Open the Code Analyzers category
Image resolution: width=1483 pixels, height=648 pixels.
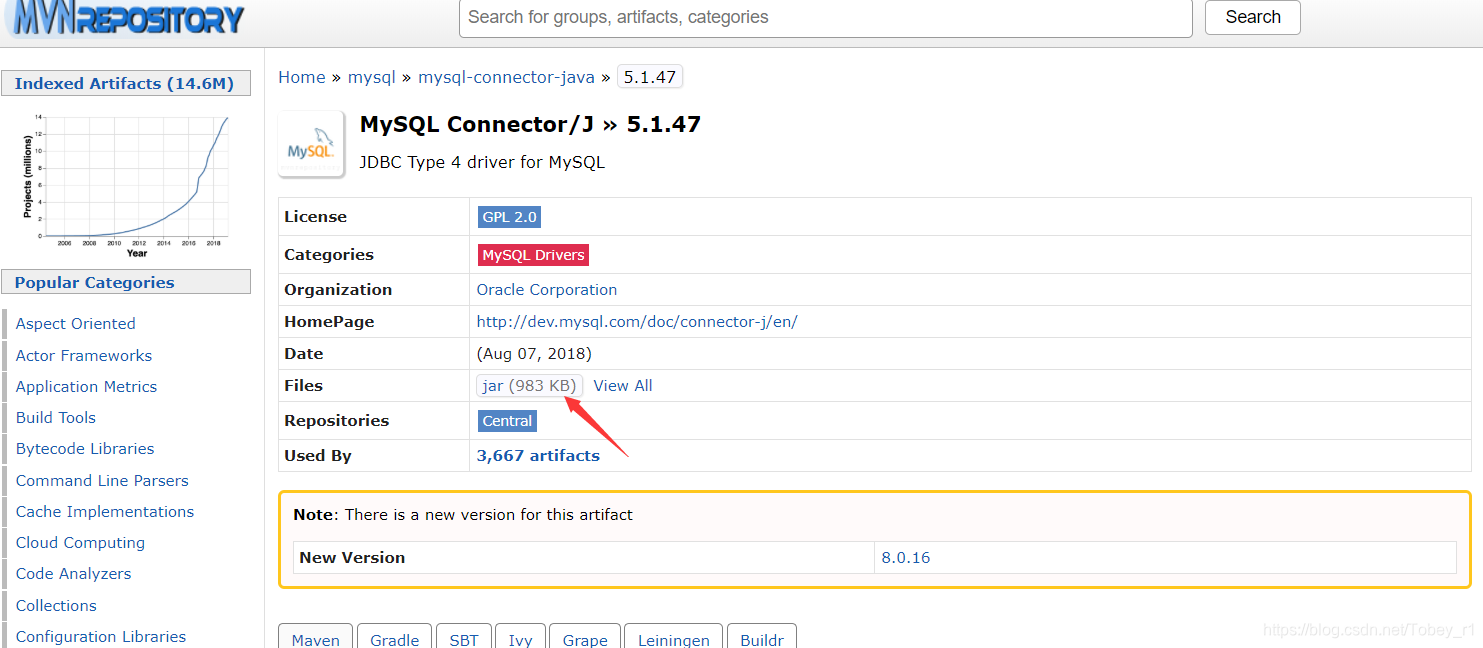[x=74, y=574]
